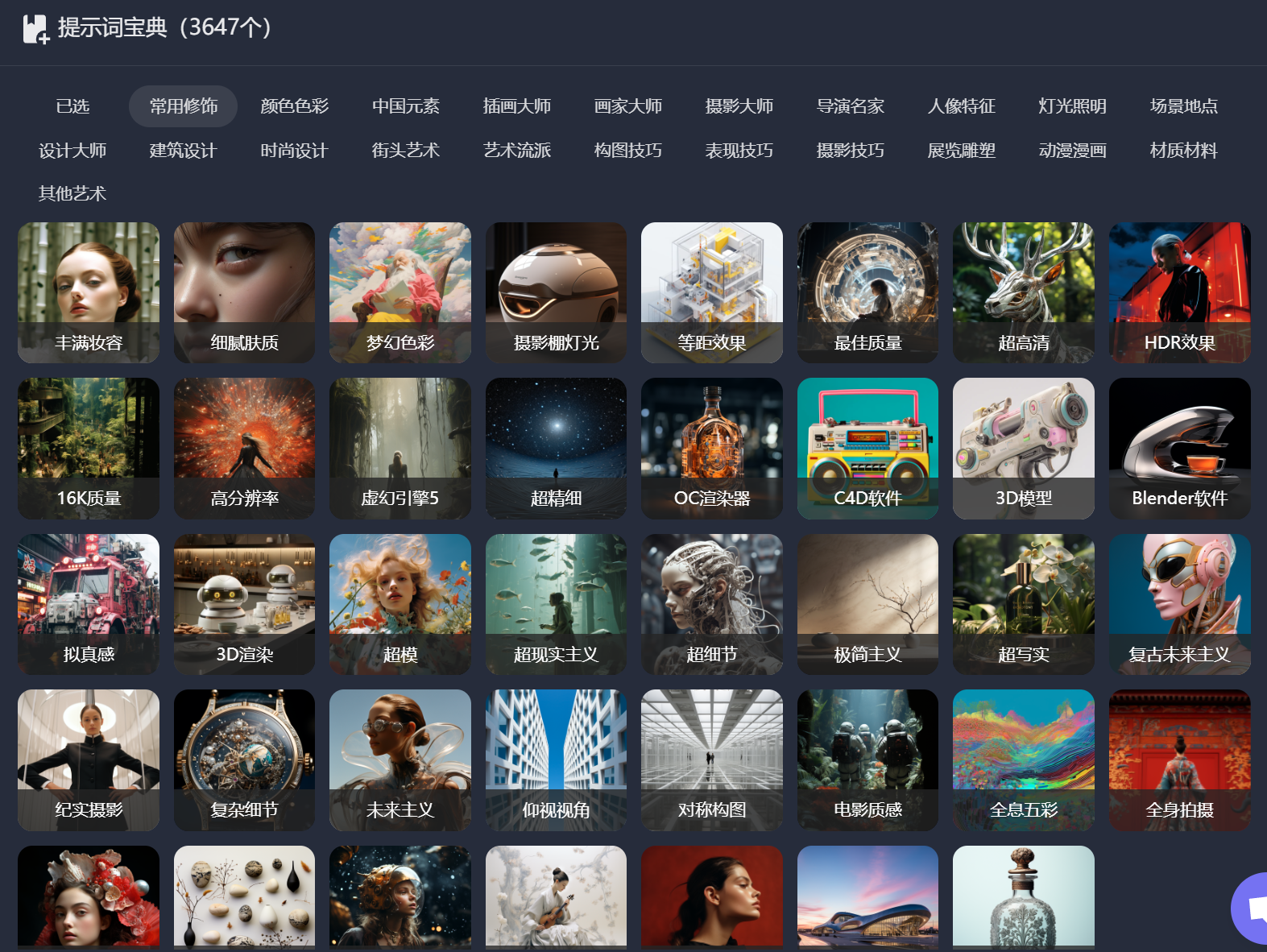Switch to the 颜色色彩 category tab
The image size is (1267, 952).
tap(294, 106)
